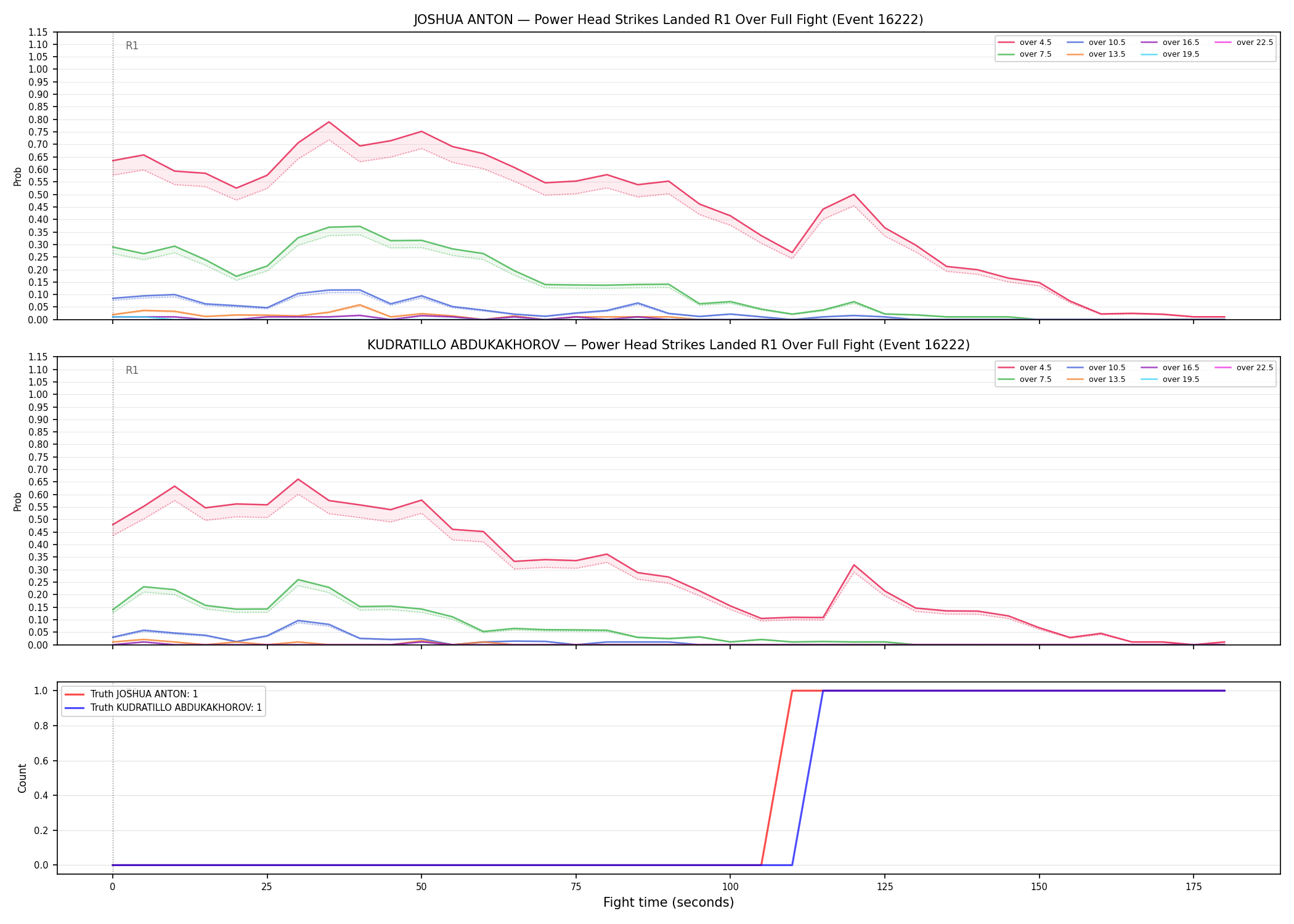
Task: Click 'over 19.5' in top legend
Action: coord(1170,54)
